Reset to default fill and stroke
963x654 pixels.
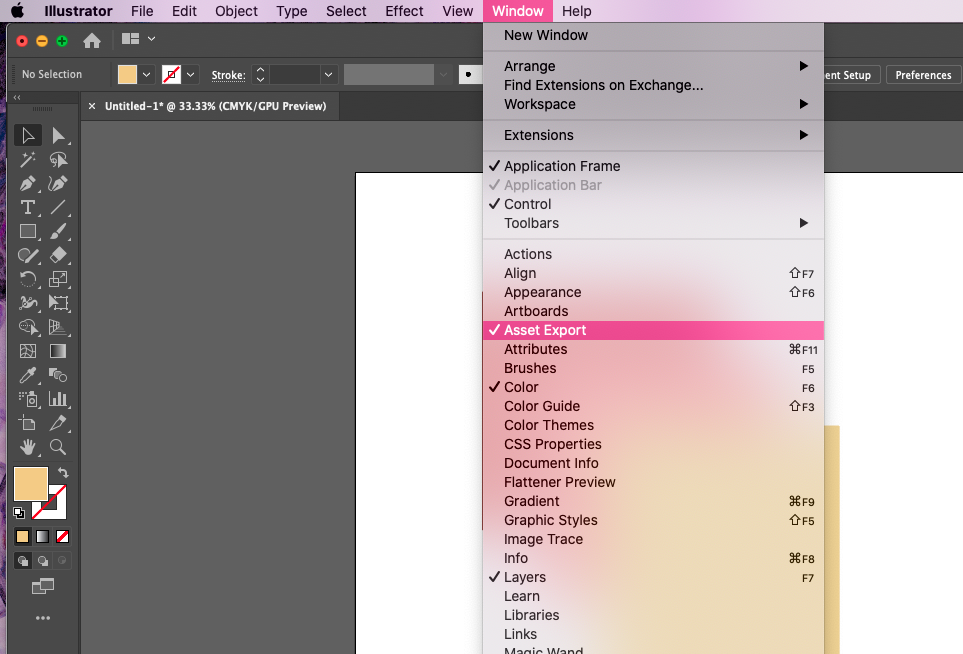[19, 512]
